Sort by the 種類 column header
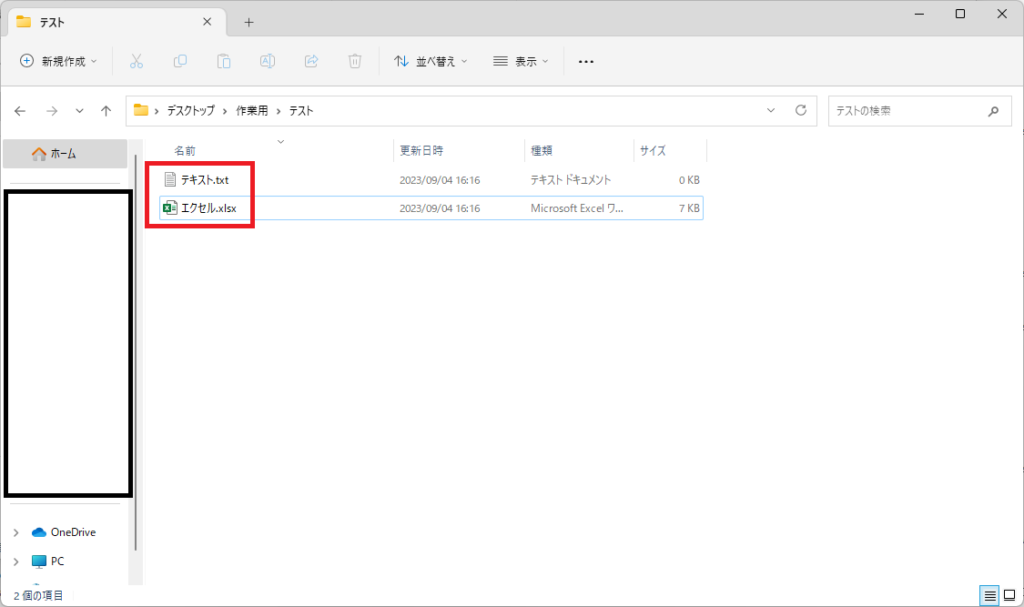 (541, 151)
